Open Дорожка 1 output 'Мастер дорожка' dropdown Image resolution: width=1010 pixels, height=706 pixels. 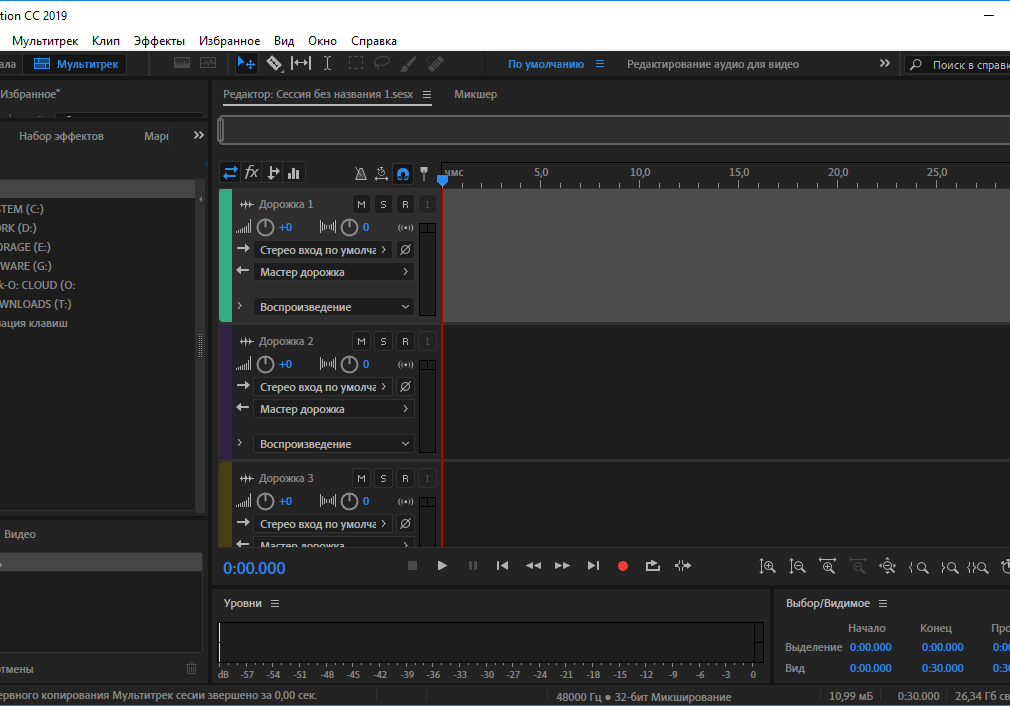point(334,272)
